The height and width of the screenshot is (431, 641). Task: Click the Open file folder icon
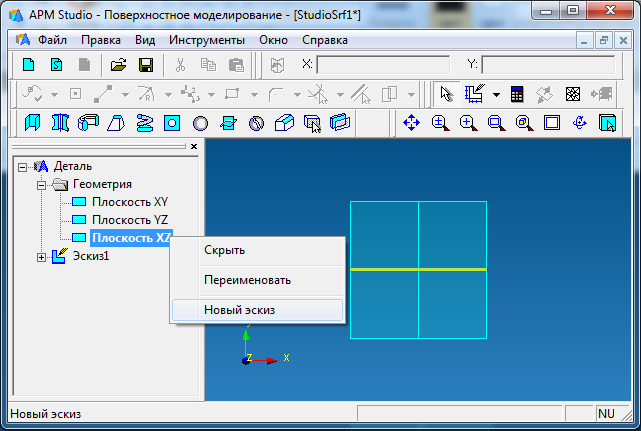pos(118,65)
